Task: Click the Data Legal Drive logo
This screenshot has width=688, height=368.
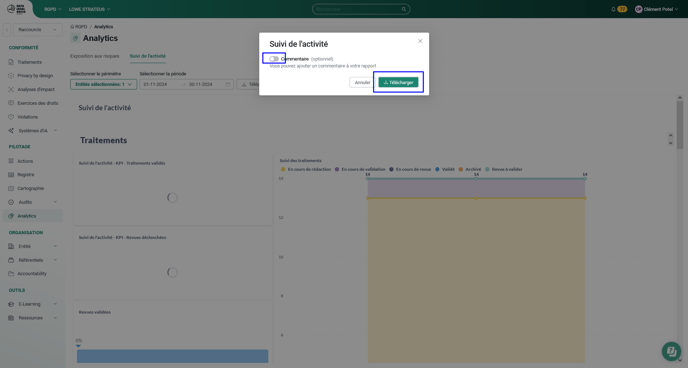Action: (x=16, y=9)
